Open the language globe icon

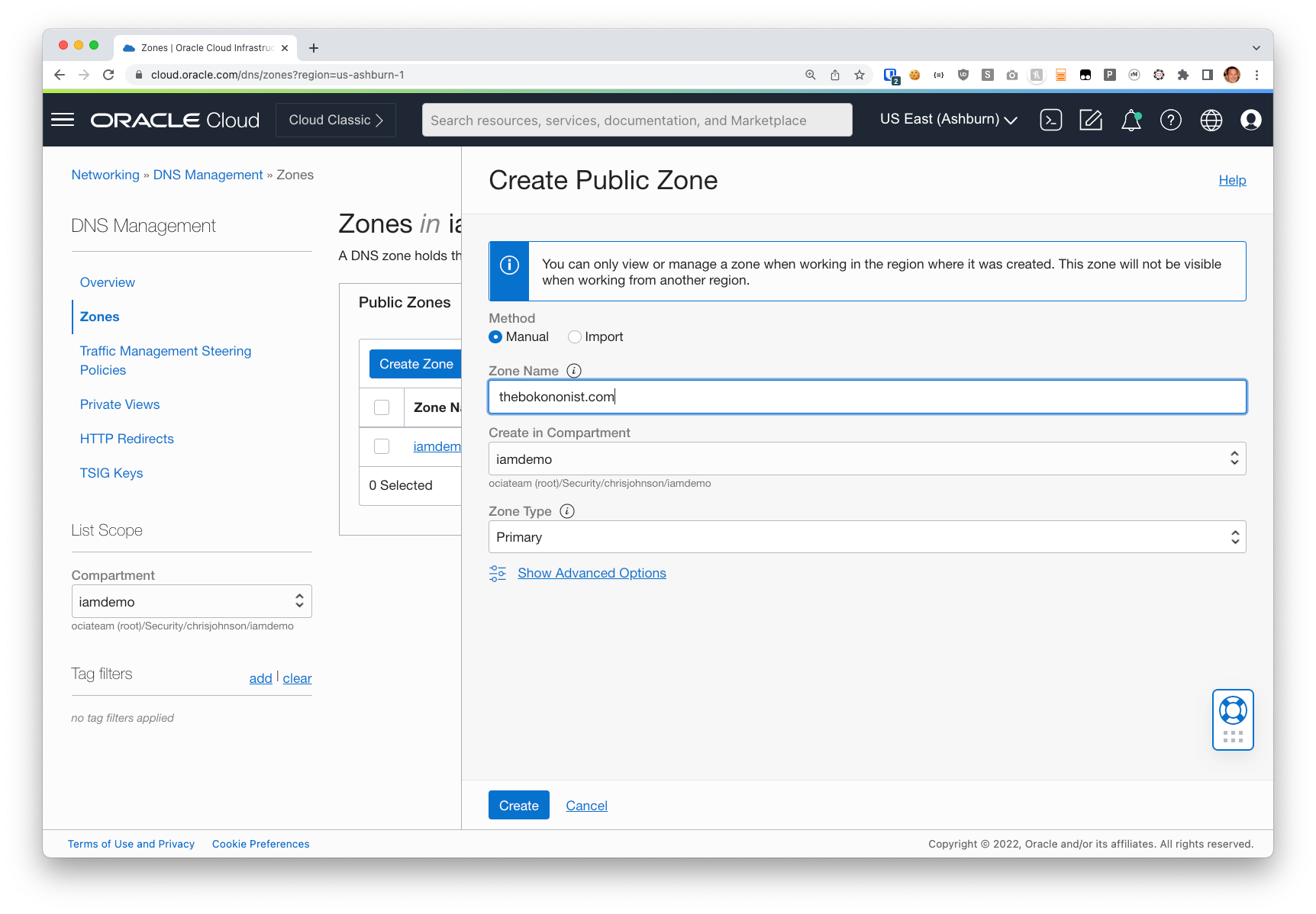click(x=1210, y=120)
